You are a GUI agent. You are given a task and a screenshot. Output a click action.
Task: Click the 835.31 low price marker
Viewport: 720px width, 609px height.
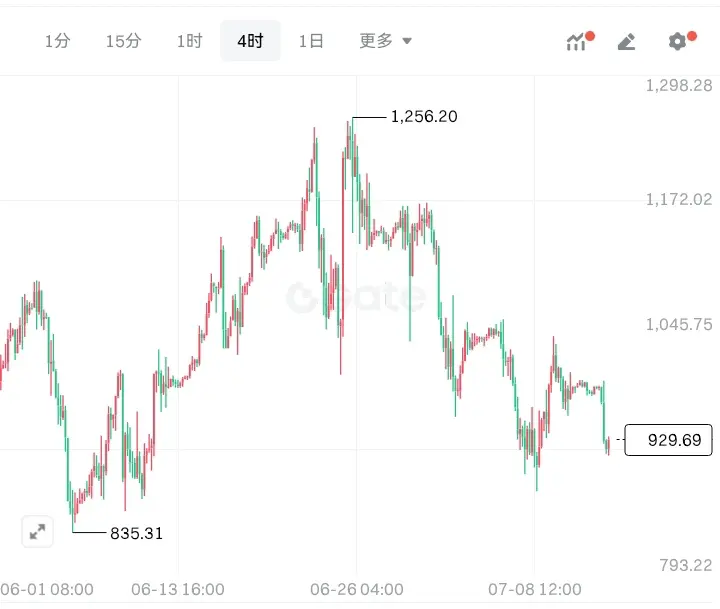[136, 534]
